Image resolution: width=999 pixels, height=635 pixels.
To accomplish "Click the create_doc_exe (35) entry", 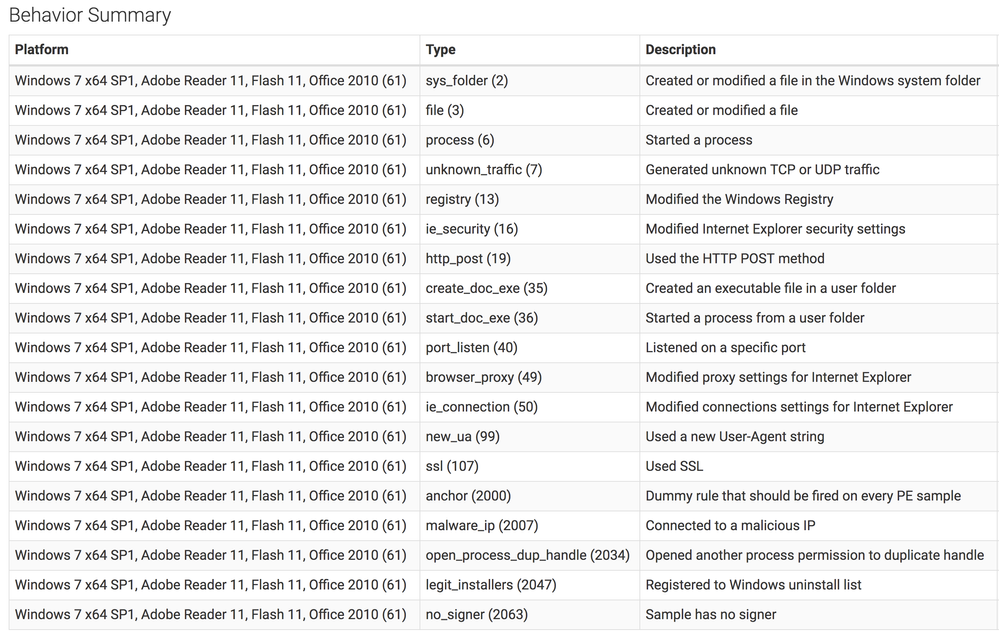I will click(486, 288).
